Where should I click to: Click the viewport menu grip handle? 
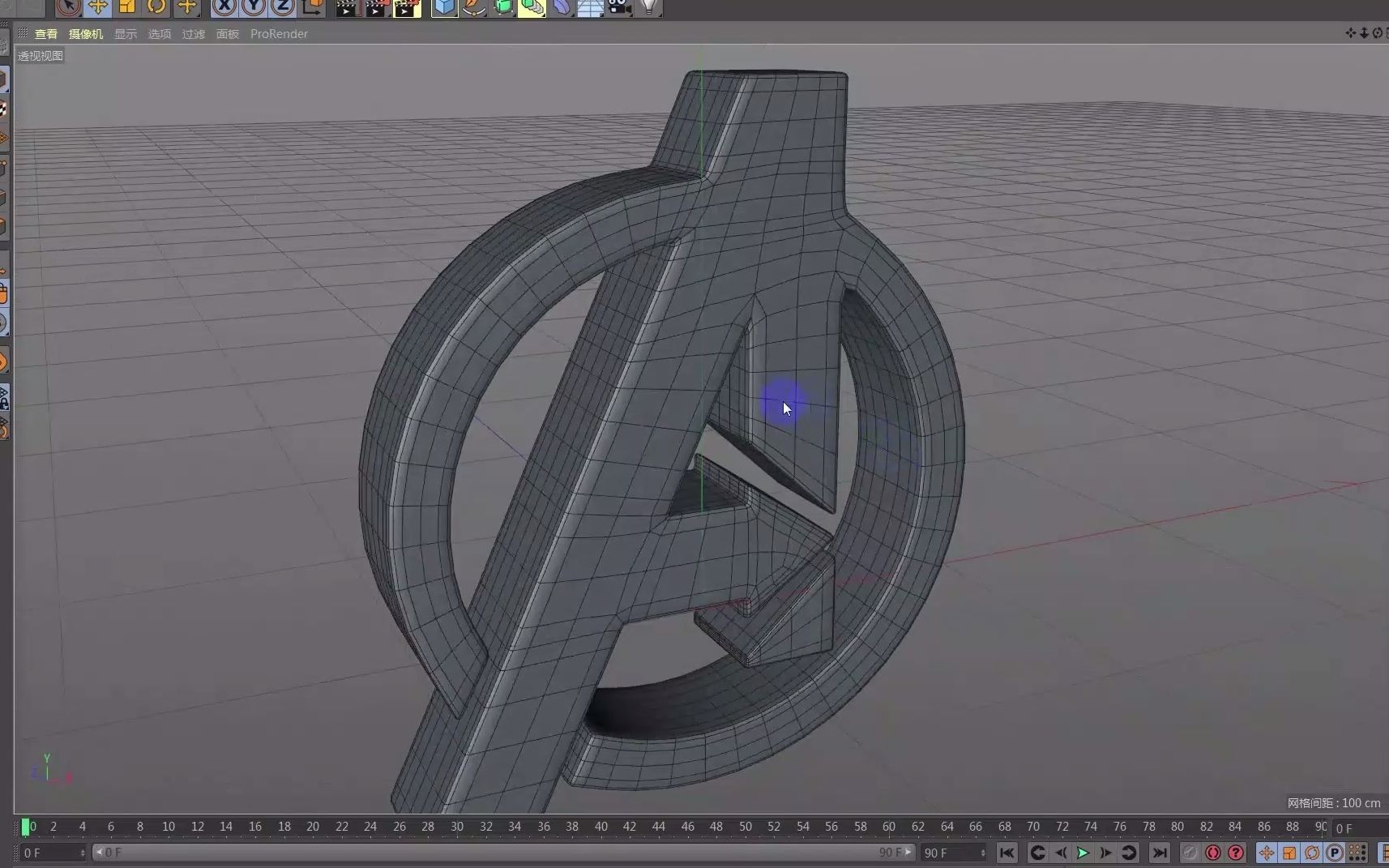tap(23, 33)
